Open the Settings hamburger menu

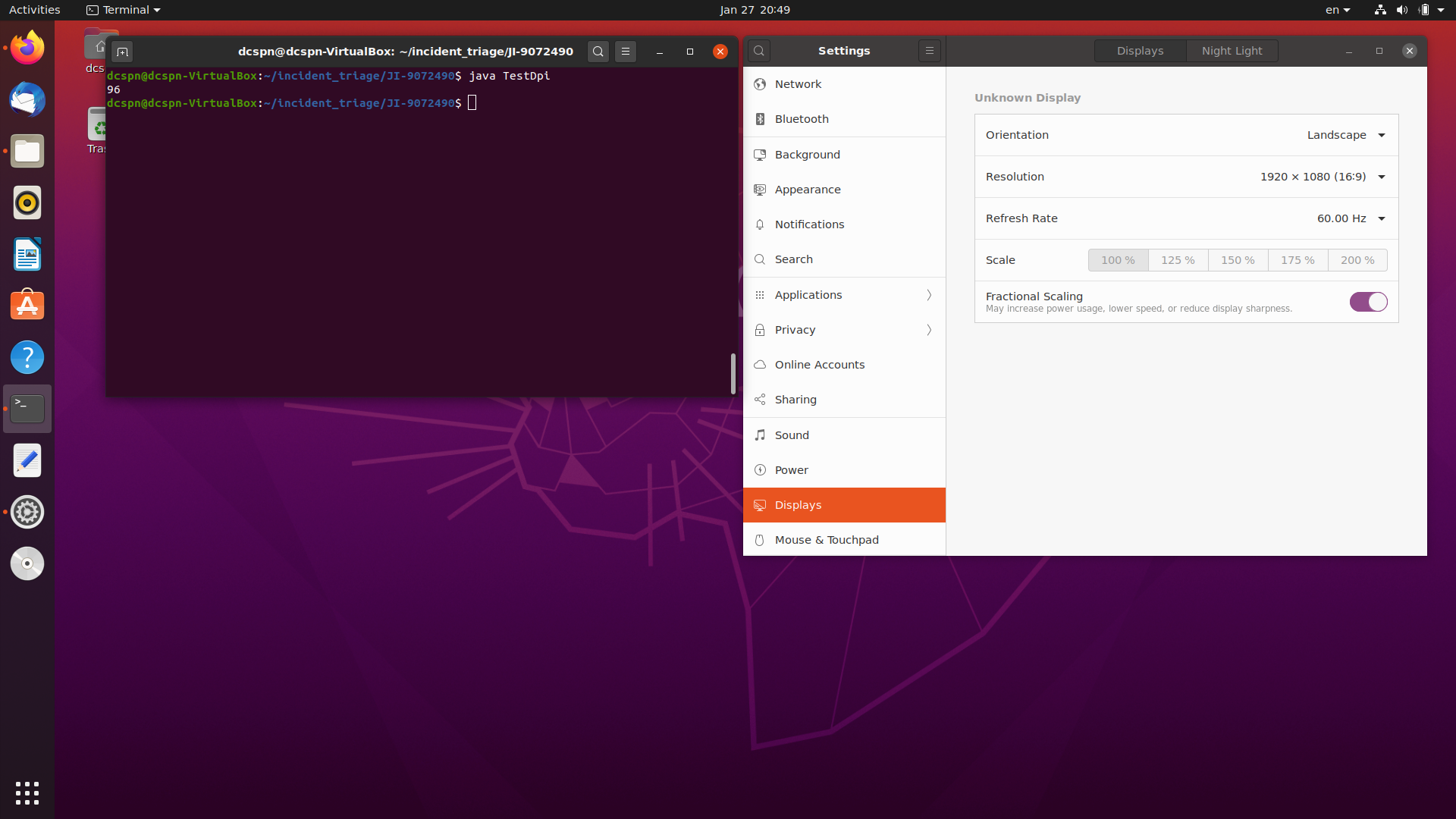coord(929,51)
